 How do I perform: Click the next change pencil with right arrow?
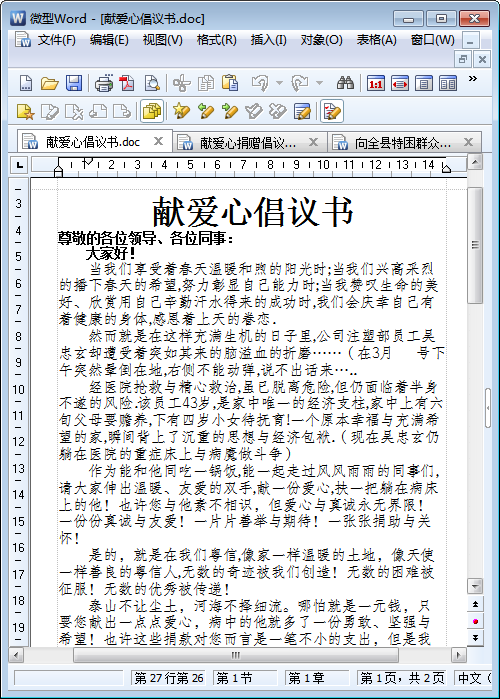[x=230, y=111]
